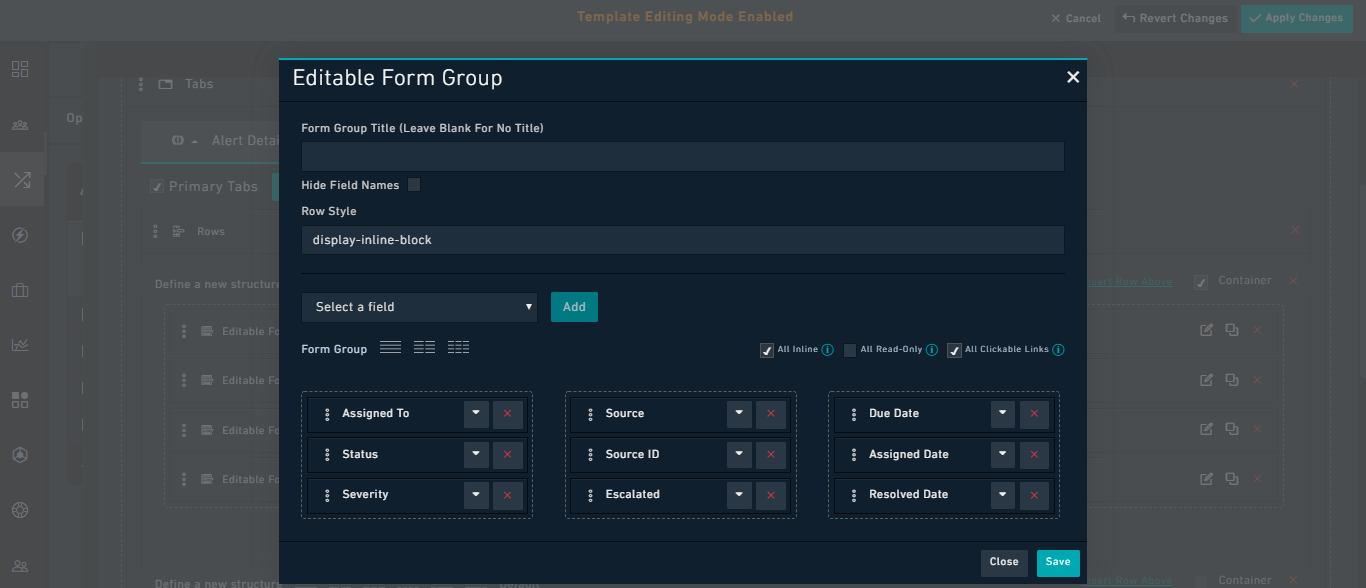This screenshot has width=1366, height=588.
Task: Click the info icon beside All Inline
Action: pos(827,349)
